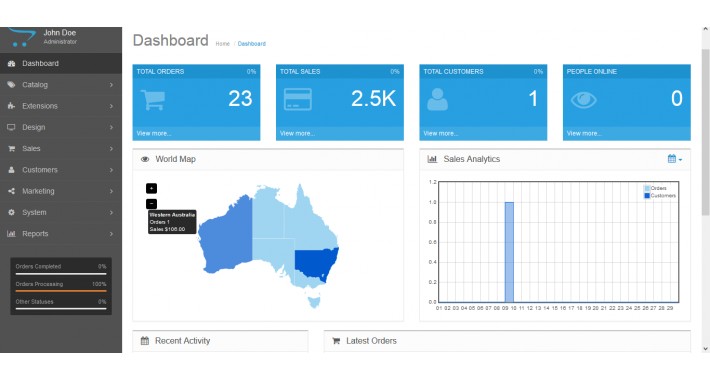Click the eye icon beside World Map

pos(145,159)
